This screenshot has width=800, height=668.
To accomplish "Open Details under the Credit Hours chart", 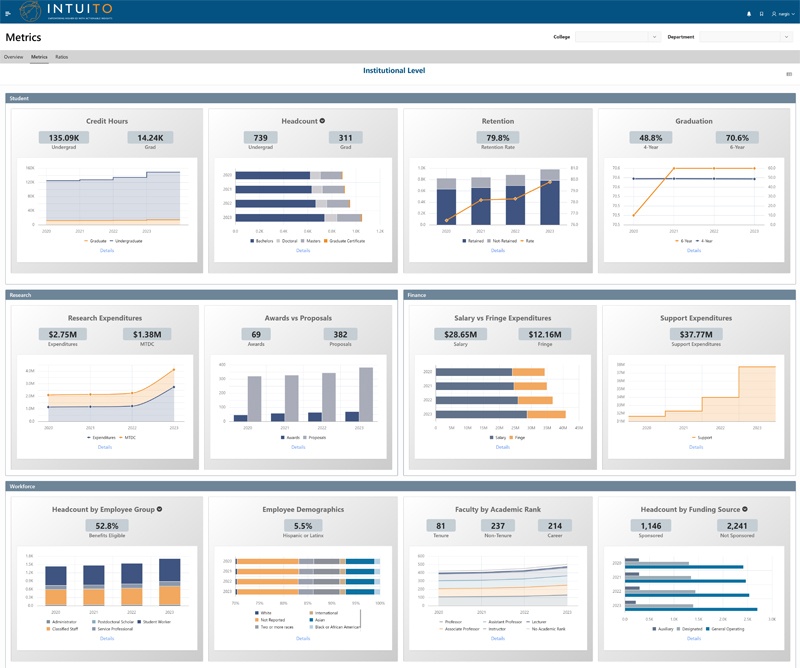I will coord(107,250).
